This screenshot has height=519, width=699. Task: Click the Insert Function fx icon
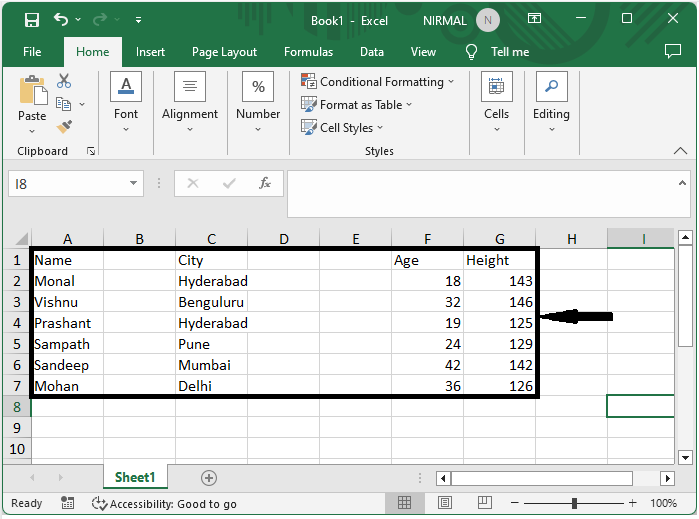click(265, 184)
